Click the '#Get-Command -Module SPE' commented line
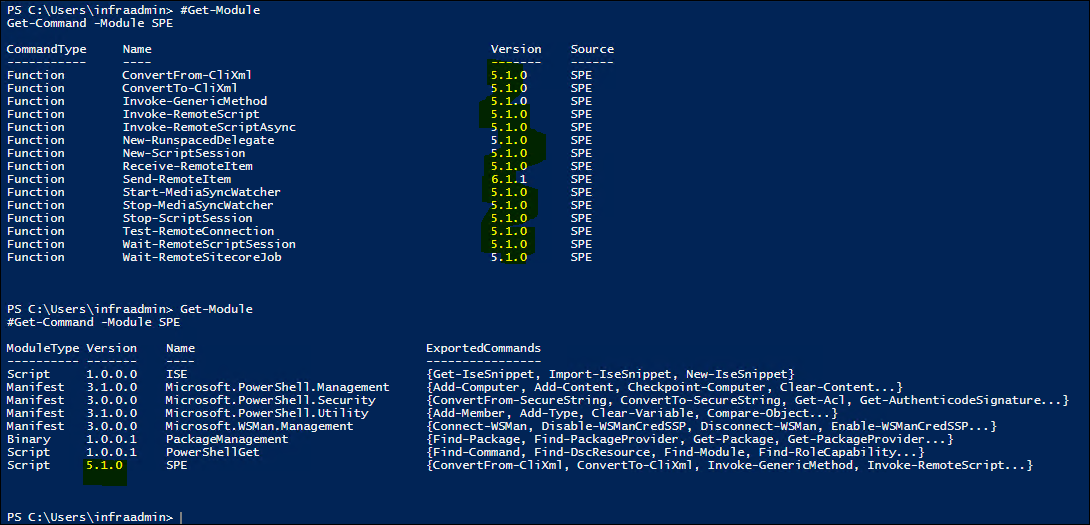 (94, 322)
